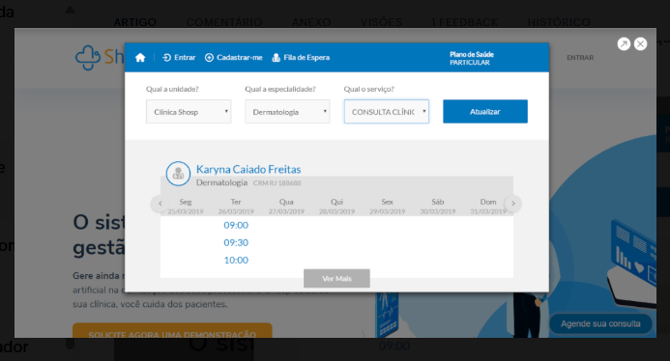Image resolution: width=670 pixels, height=361 pixels.
Task: Switch to the VISÕES tab
Action: tap(381, 22)
